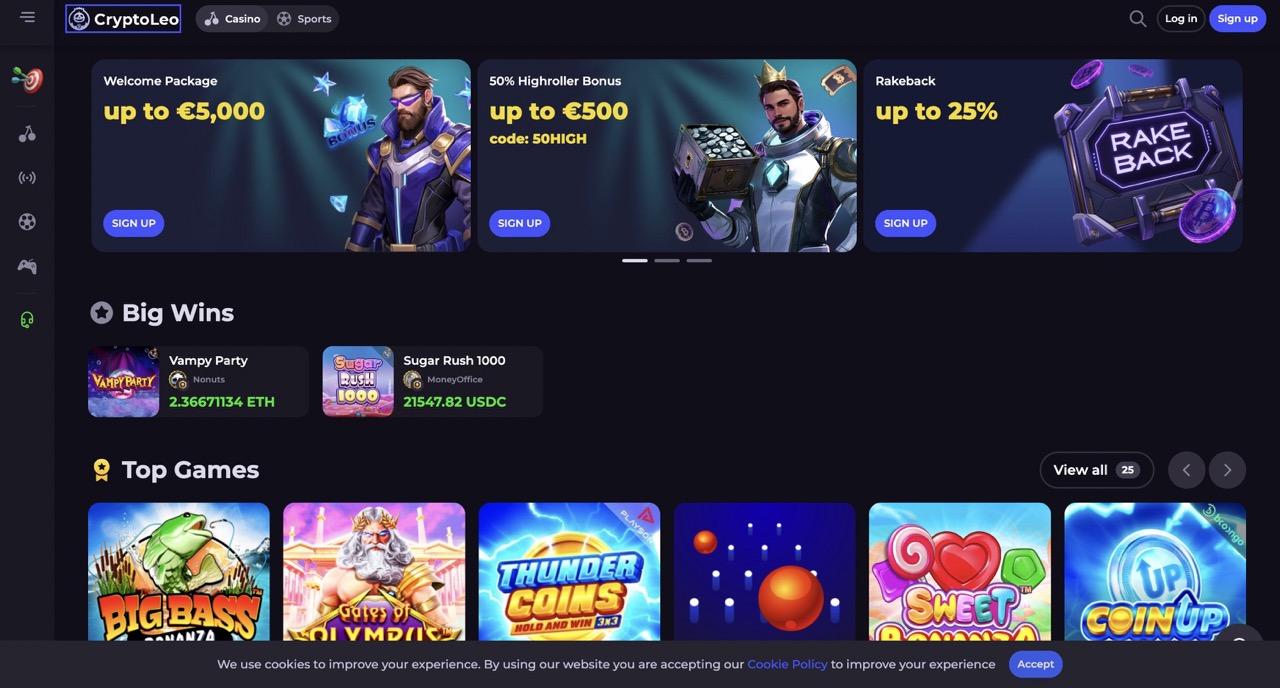Switch to the Sports tab
The image size is (1280, 688).
304,19
